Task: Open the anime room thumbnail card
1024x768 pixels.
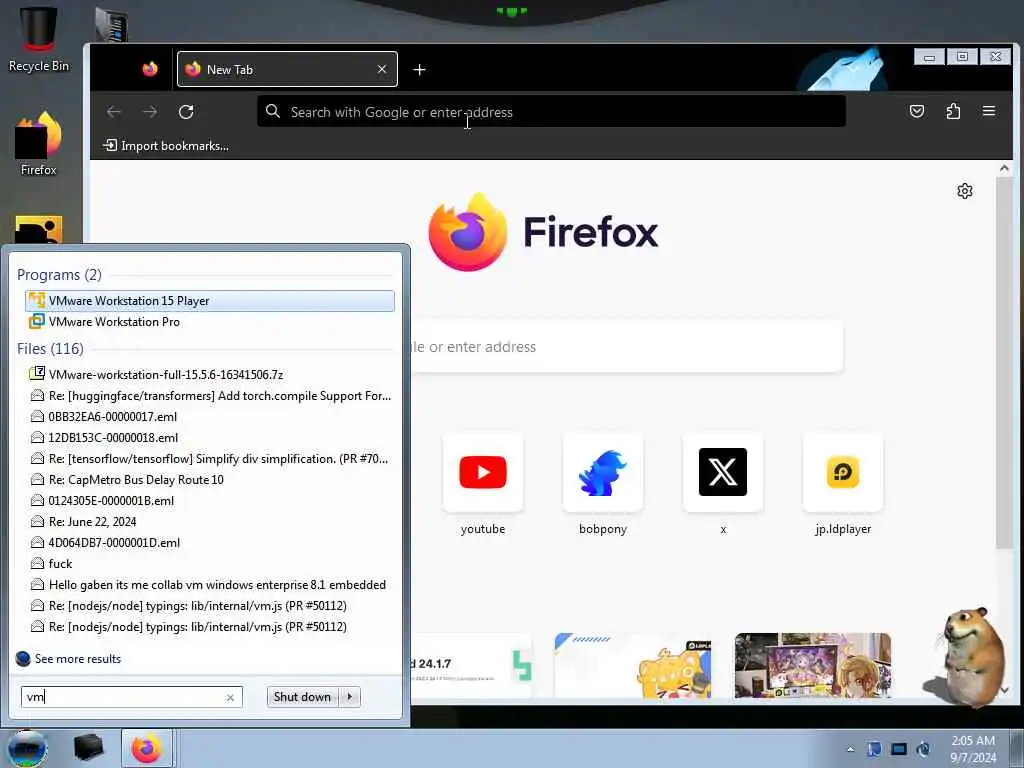Action: [x=812, y=665]
